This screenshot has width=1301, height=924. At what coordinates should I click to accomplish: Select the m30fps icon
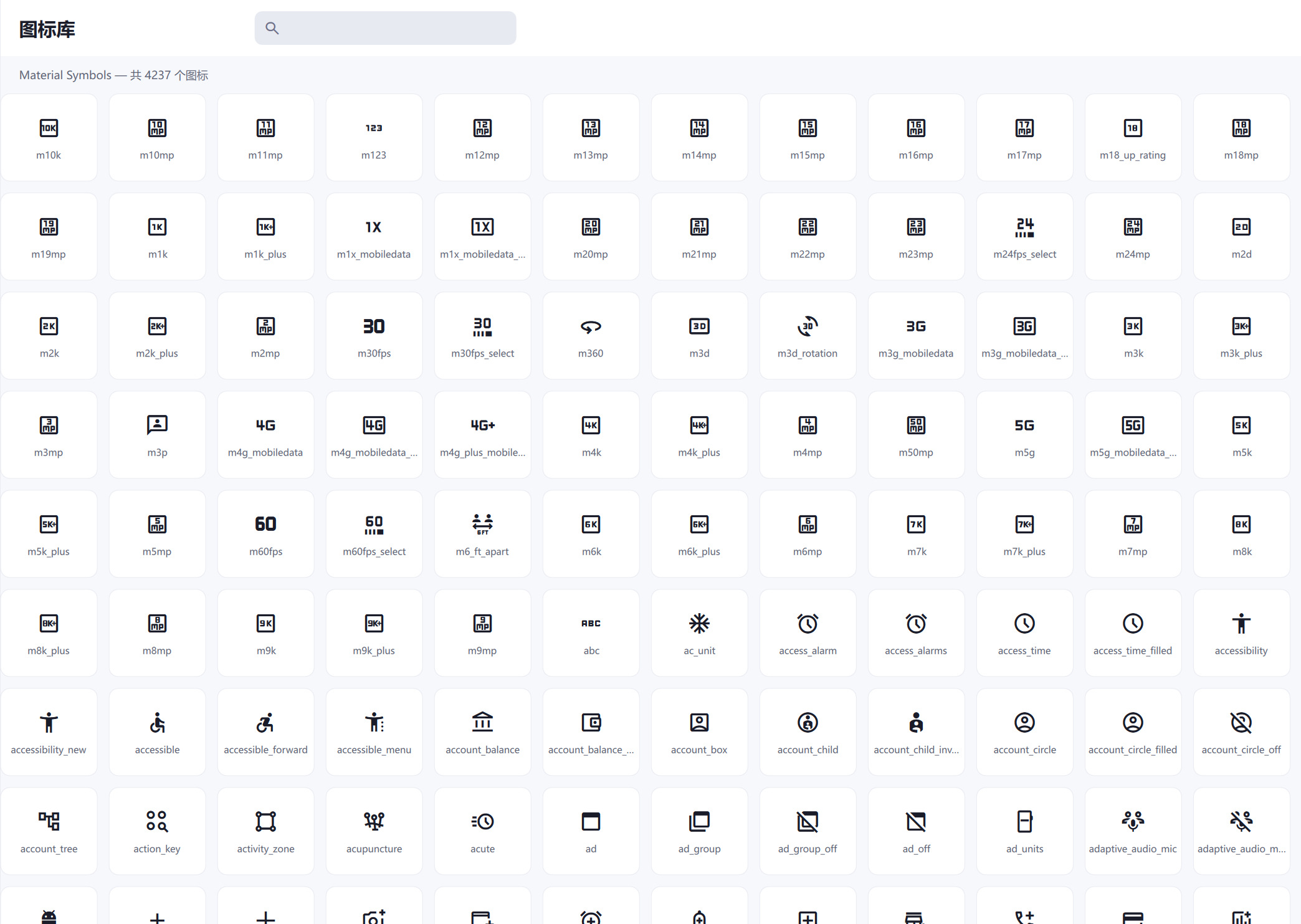374,336
